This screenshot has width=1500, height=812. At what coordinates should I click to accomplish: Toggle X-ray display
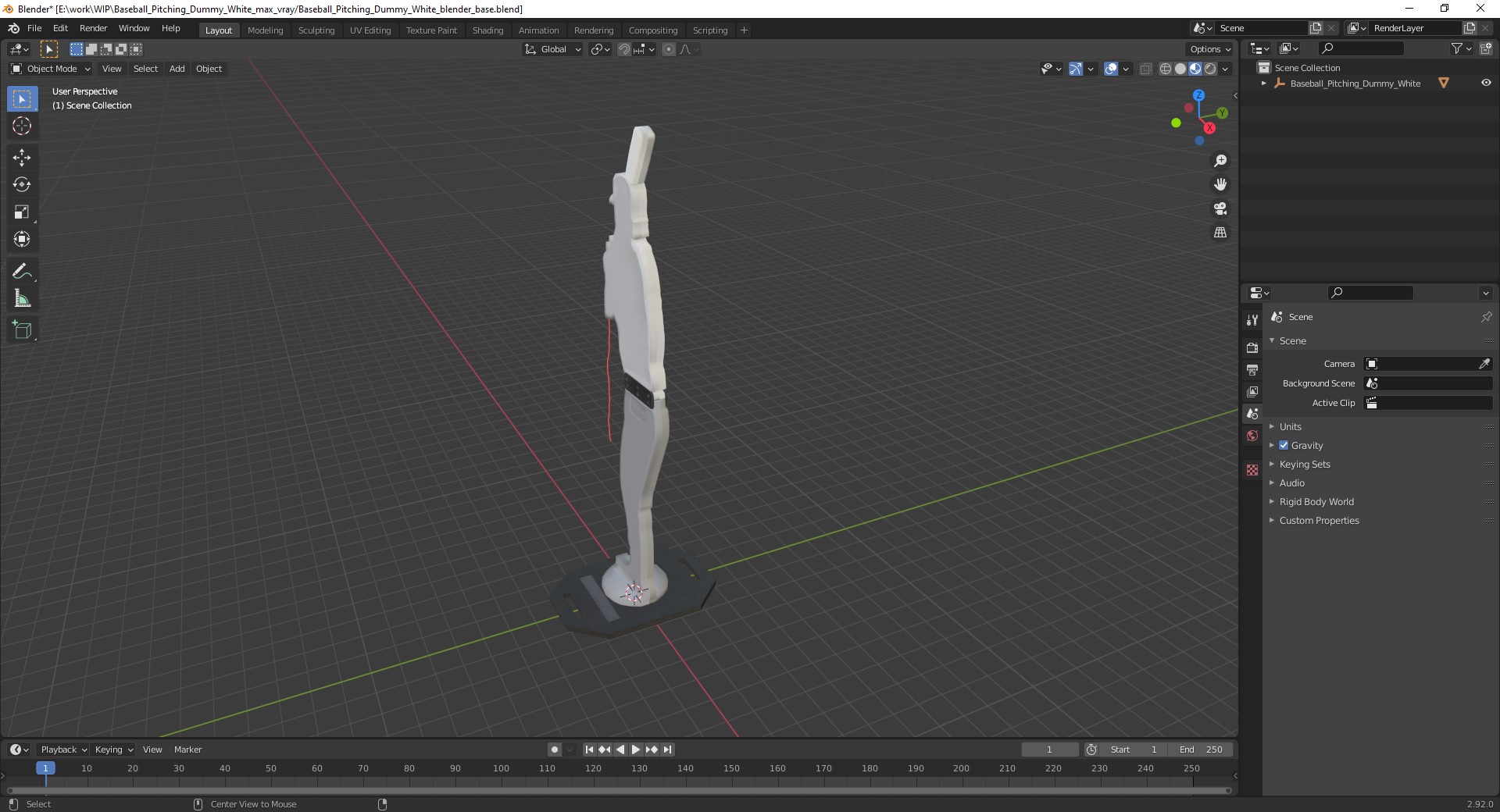[1146, 69]
